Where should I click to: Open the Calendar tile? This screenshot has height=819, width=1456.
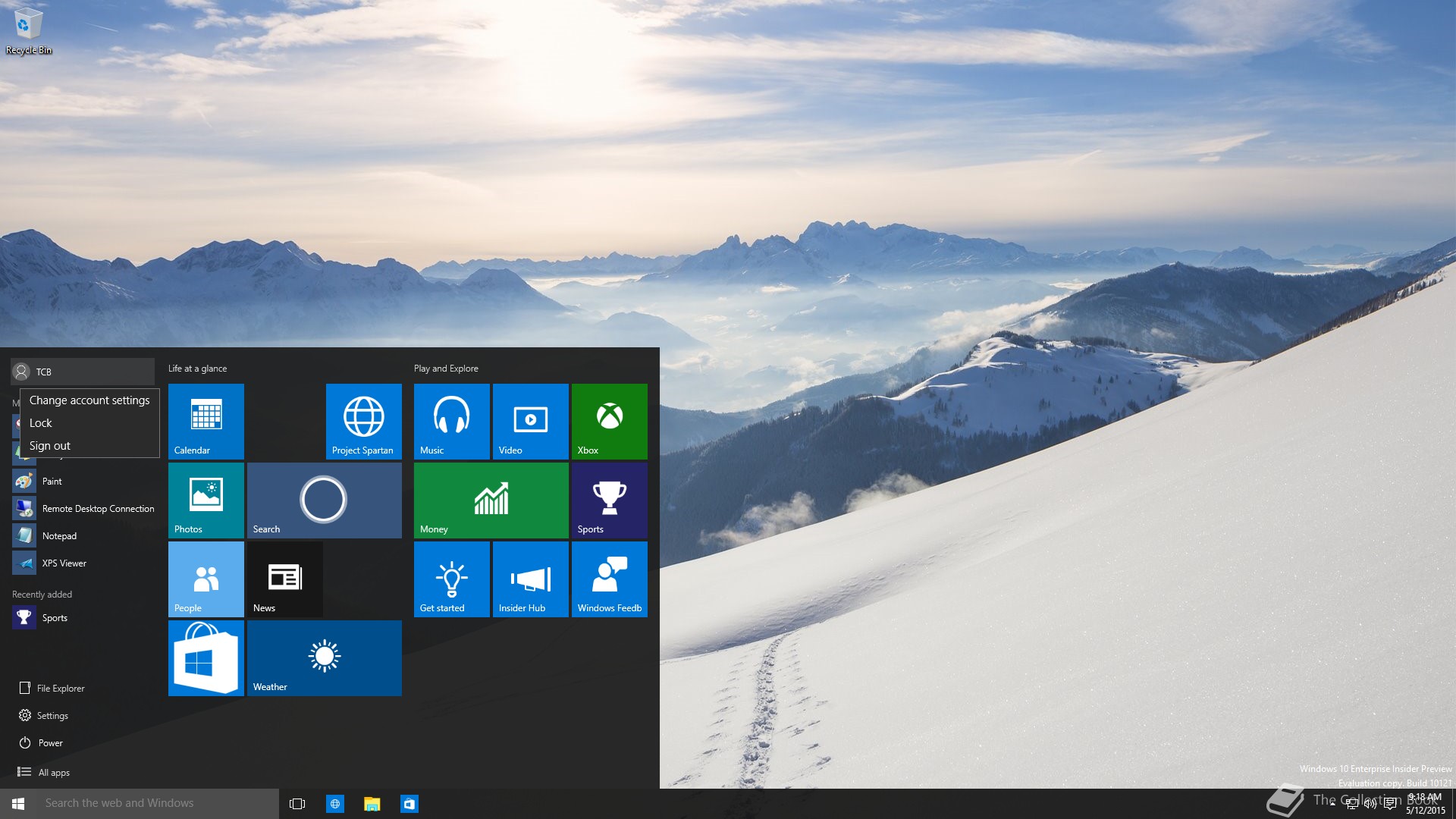tap(206, 421)
